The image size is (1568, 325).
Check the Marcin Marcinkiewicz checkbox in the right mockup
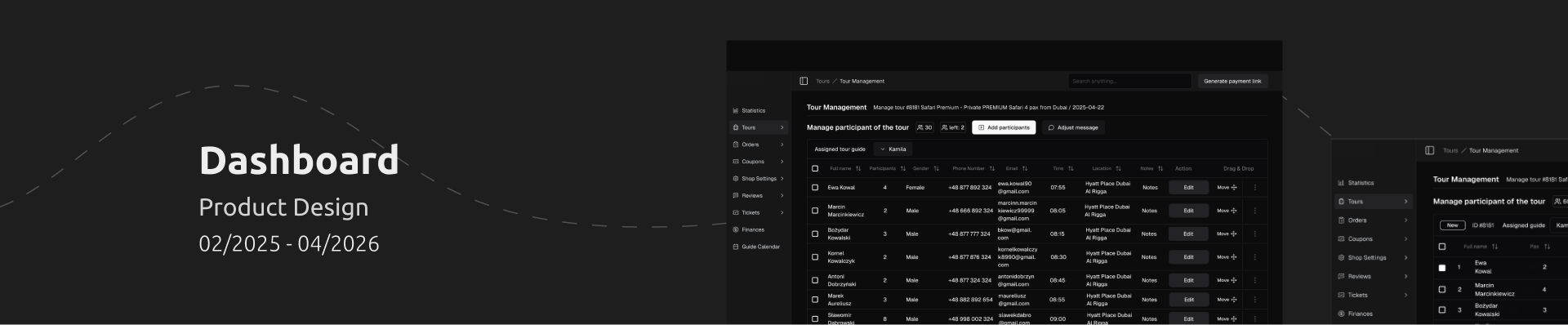coord(1441,289)
